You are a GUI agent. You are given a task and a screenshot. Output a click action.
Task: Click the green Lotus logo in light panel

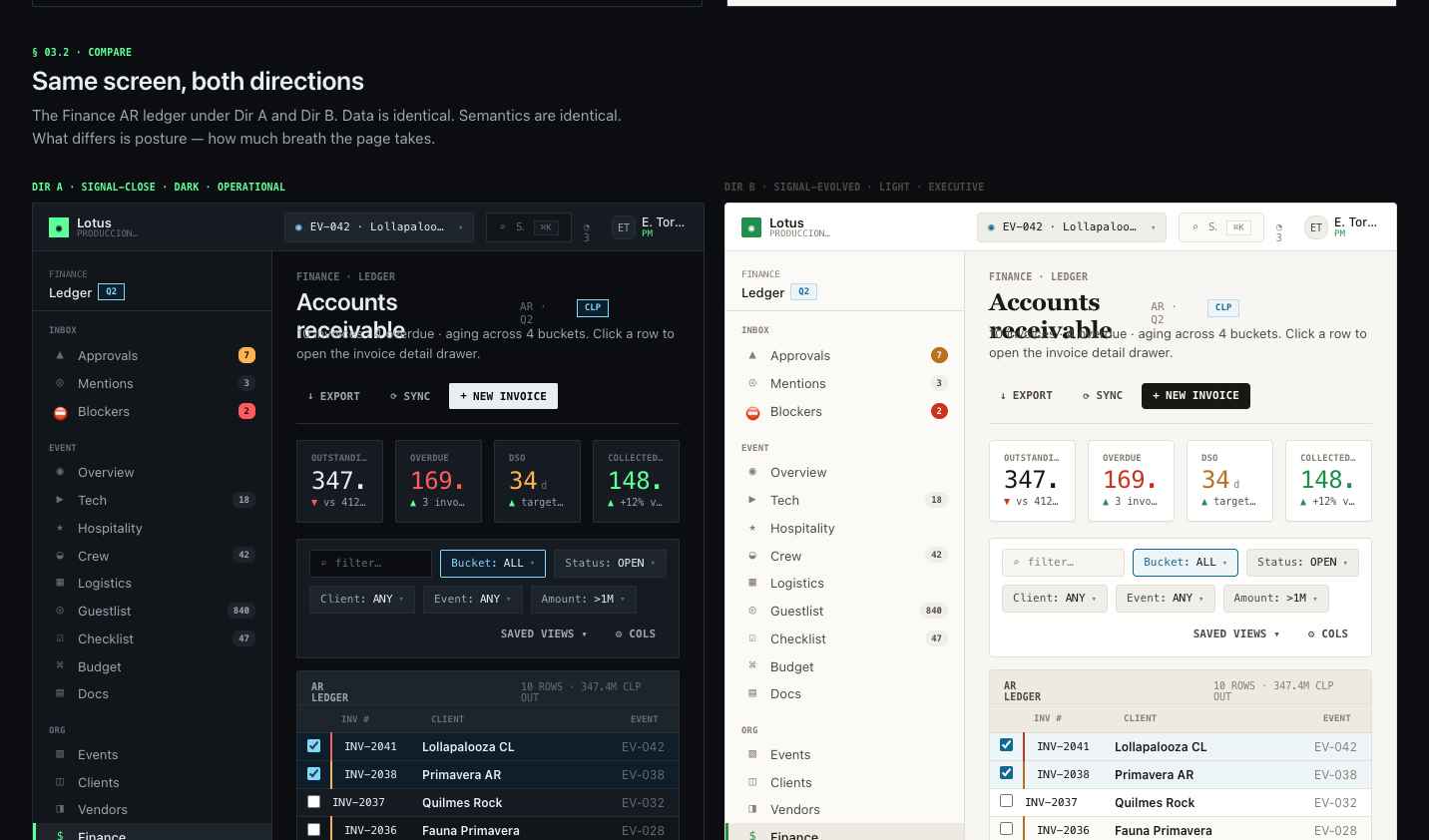751,227
